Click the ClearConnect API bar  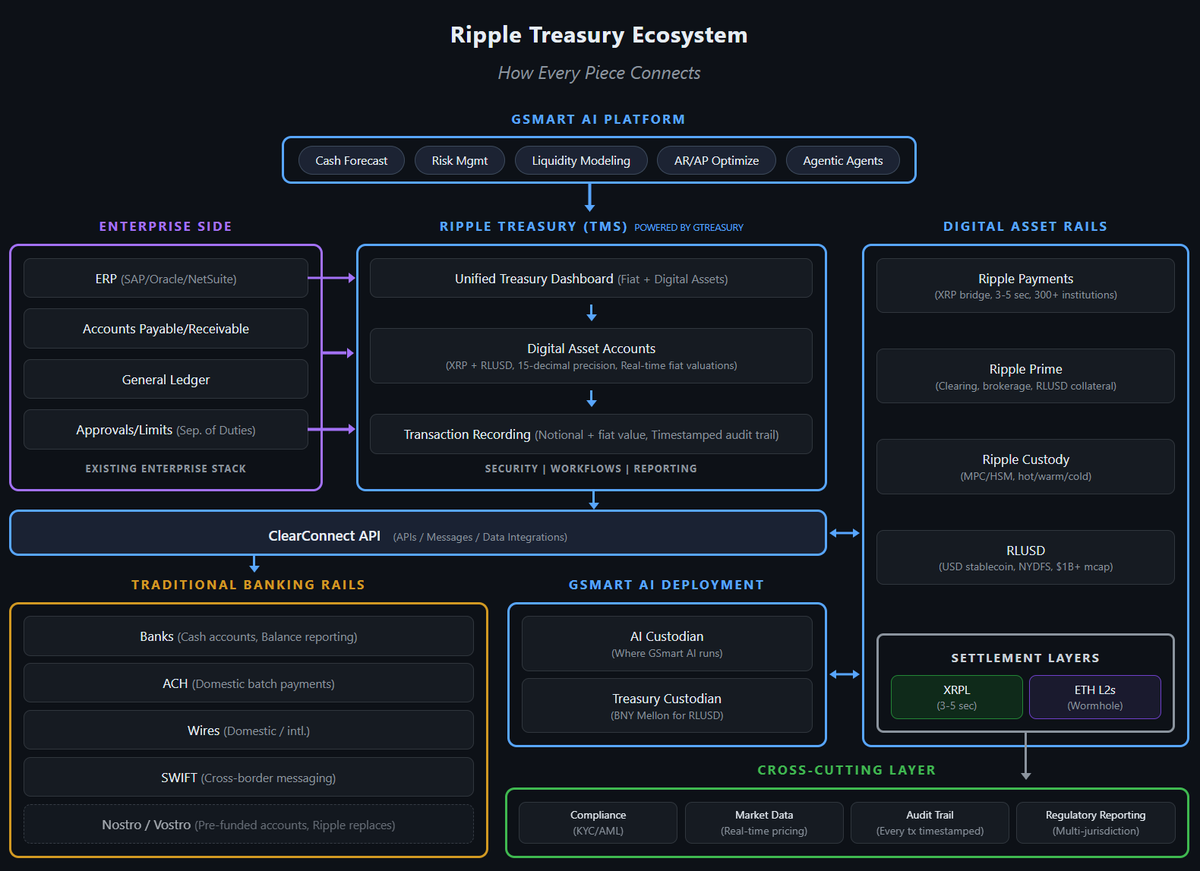pos(418,533)
